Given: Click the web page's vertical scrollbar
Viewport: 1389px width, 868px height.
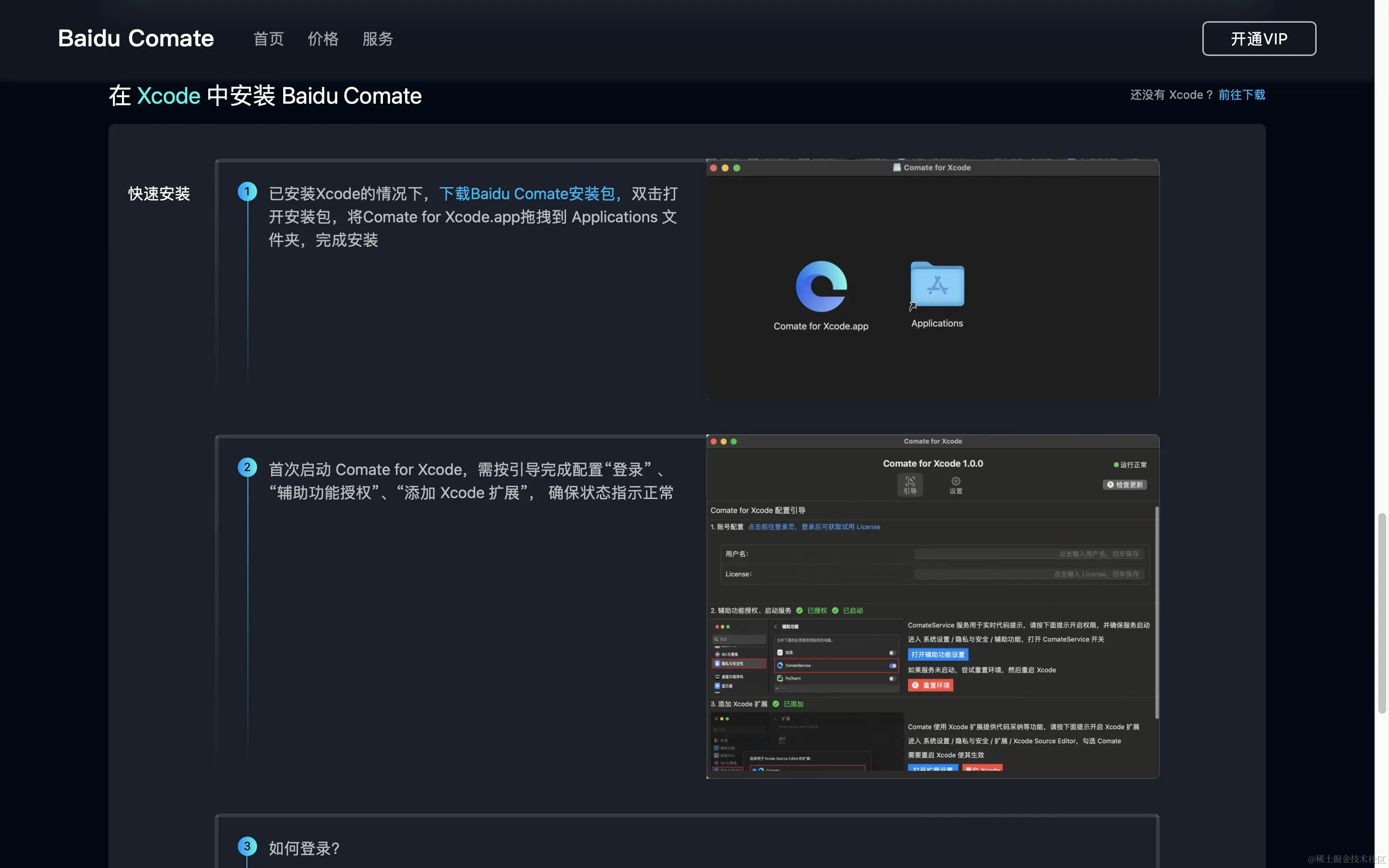Looking at the screenshot, I should point(1382,613).
